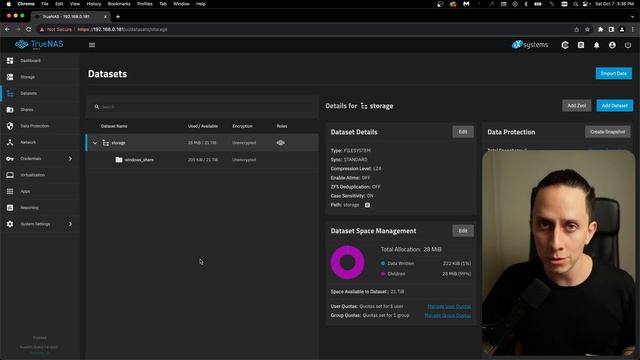Open the Profiles menu

coord(144,4)
